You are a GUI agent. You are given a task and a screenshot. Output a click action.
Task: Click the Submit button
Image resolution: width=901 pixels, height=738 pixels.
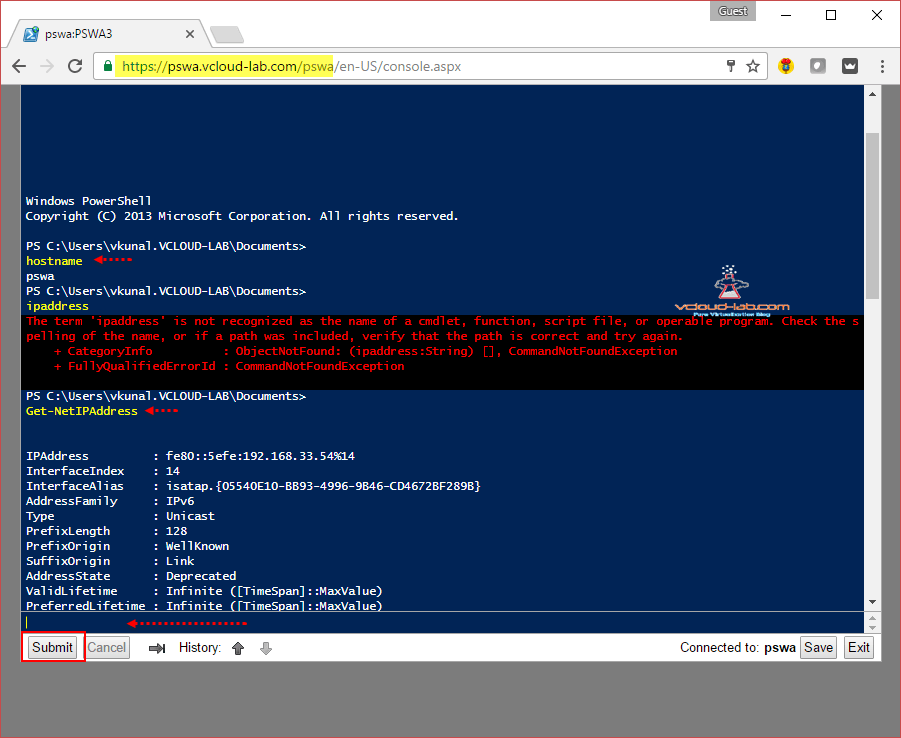pyautogui.click(x=52, y=647)
